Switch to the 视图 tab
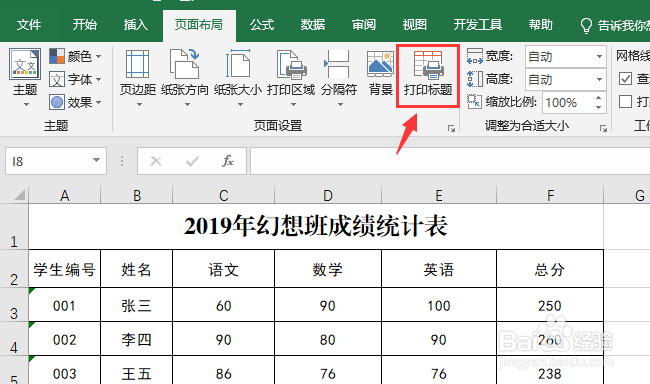 click(x=415, y=25)
